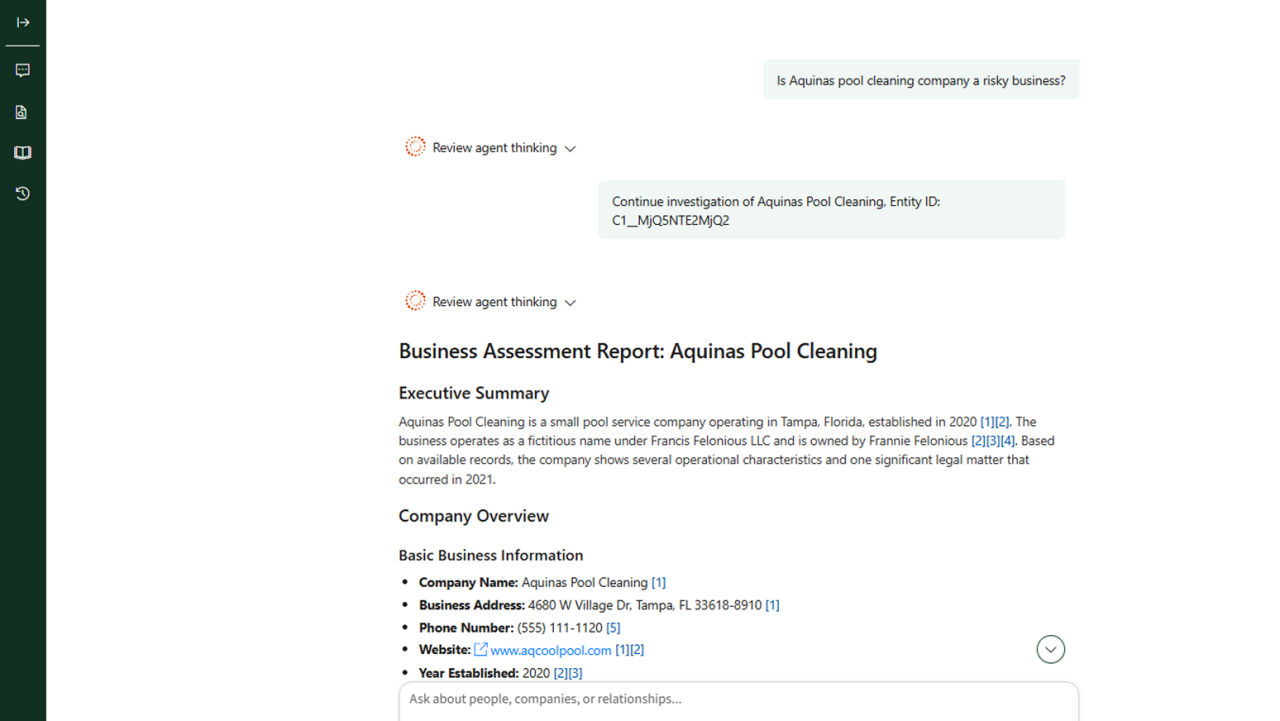Open the document search sidebar icon

[x=22, y=112]
